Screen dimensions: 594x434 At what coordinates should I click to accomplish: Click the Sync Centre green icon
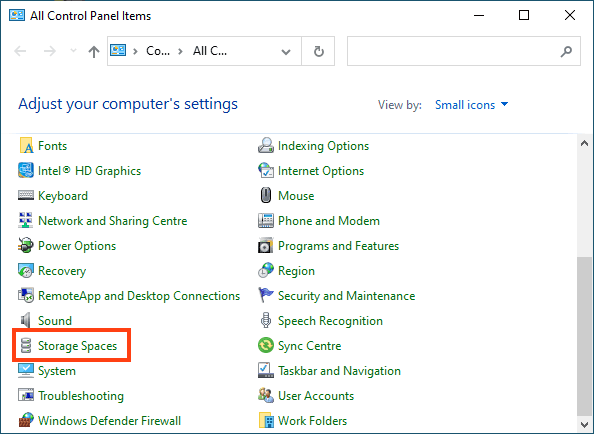(266, 345)
